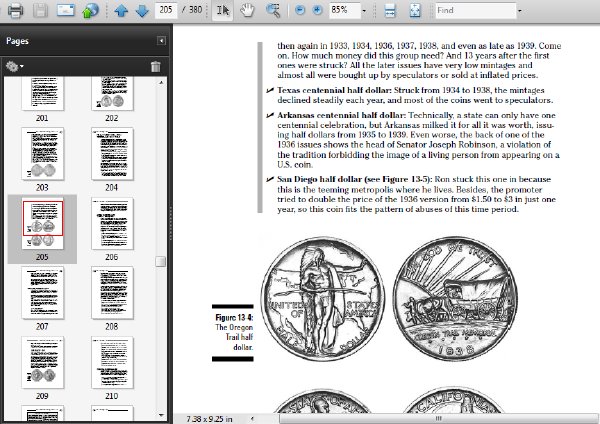Image resolution: width=600 pixels, height=424 pixels.
Task: Select the page 208 thumbnail
Action: coord(112,293)
